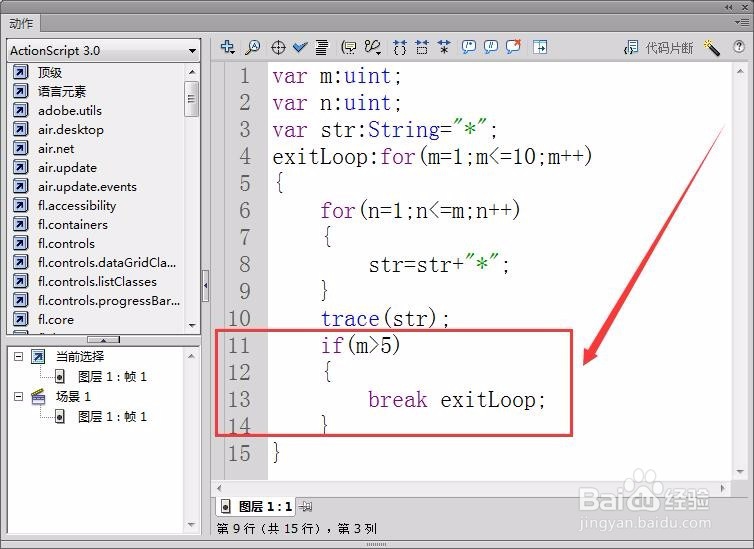
Task: Open air.update package entry
Action: click(x=67, y=168)
